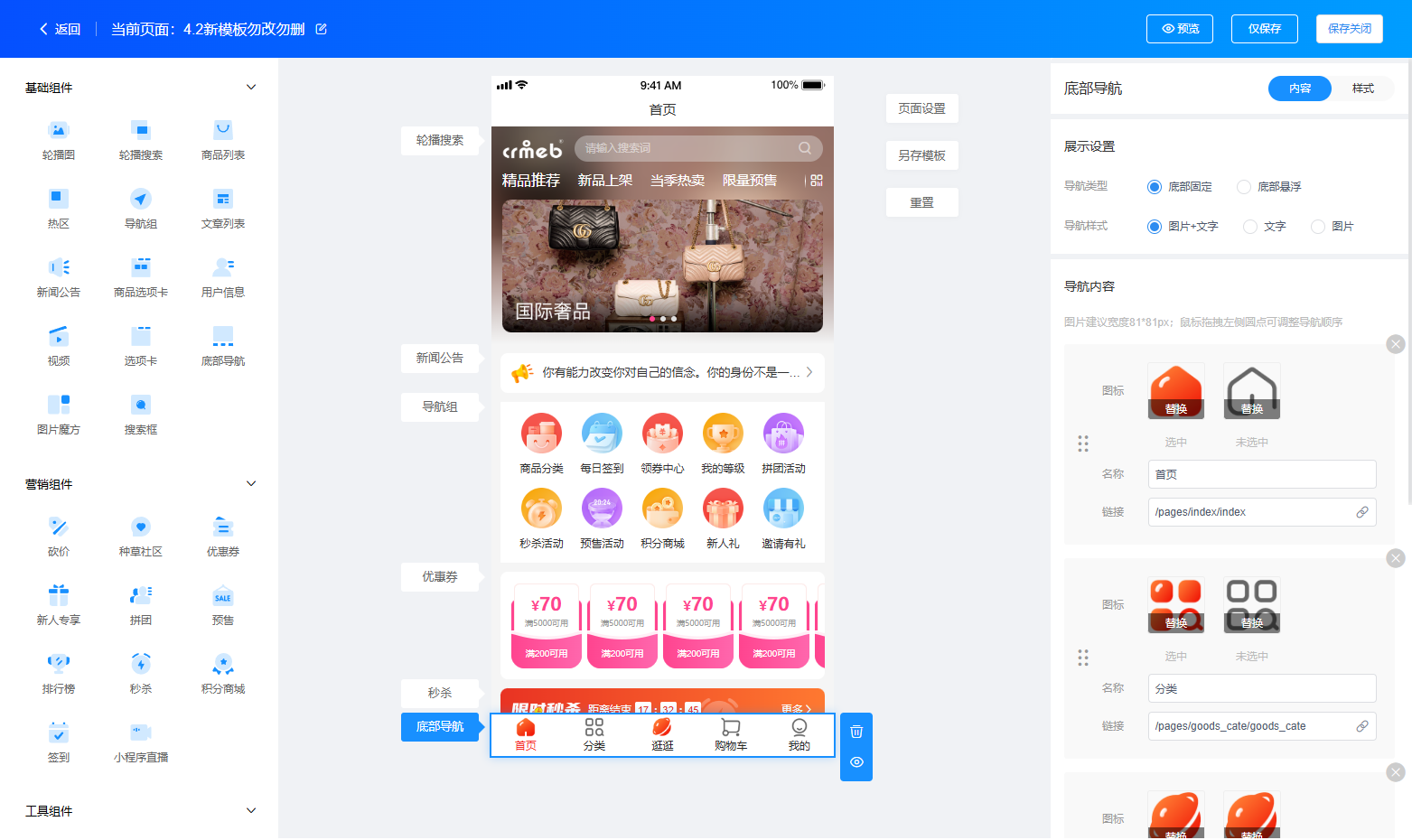Collapse the 营销组件 section

pos(251,484)
